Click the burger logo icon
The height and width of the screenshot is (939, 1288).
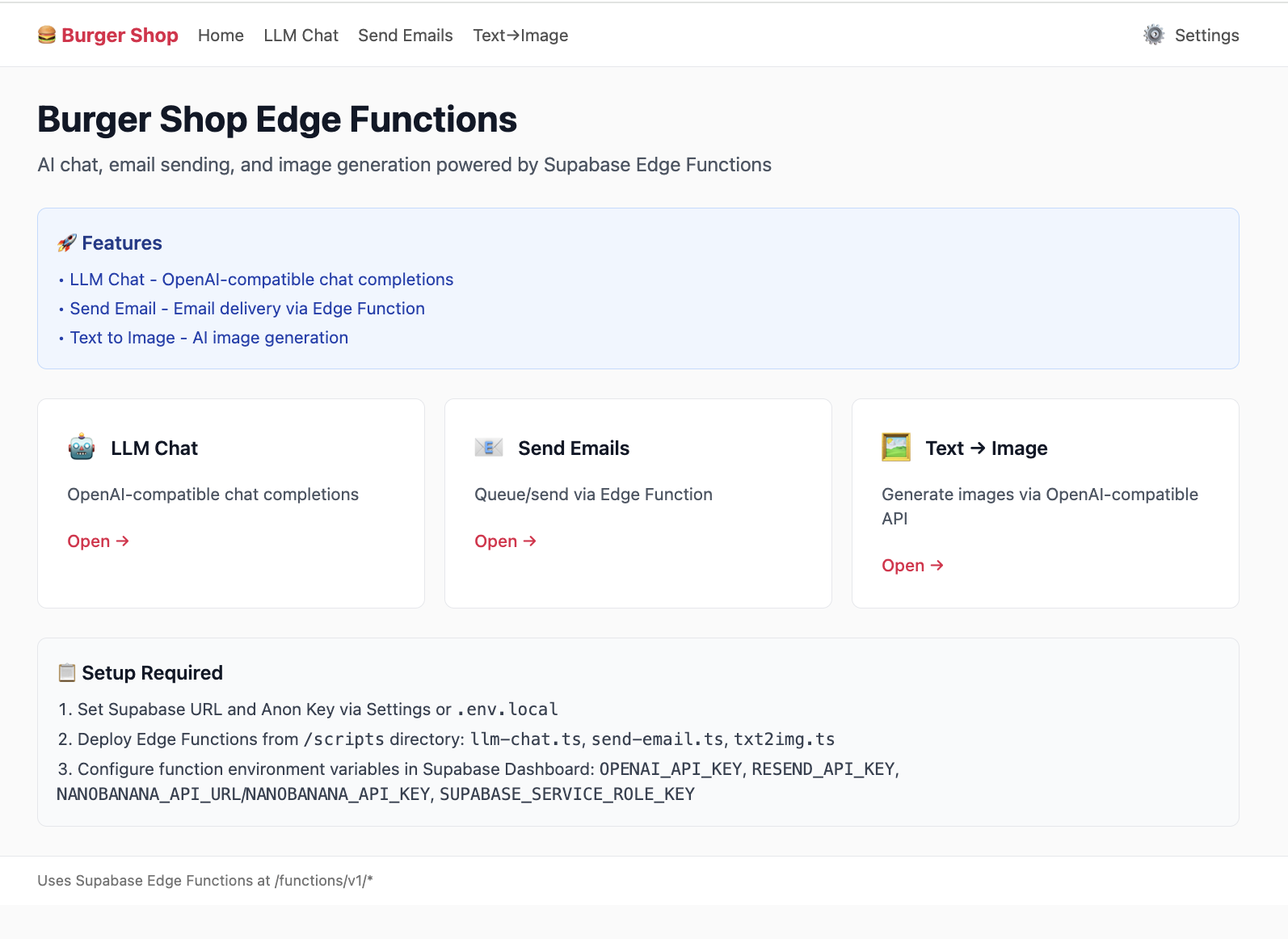click(x=47, y=35)
